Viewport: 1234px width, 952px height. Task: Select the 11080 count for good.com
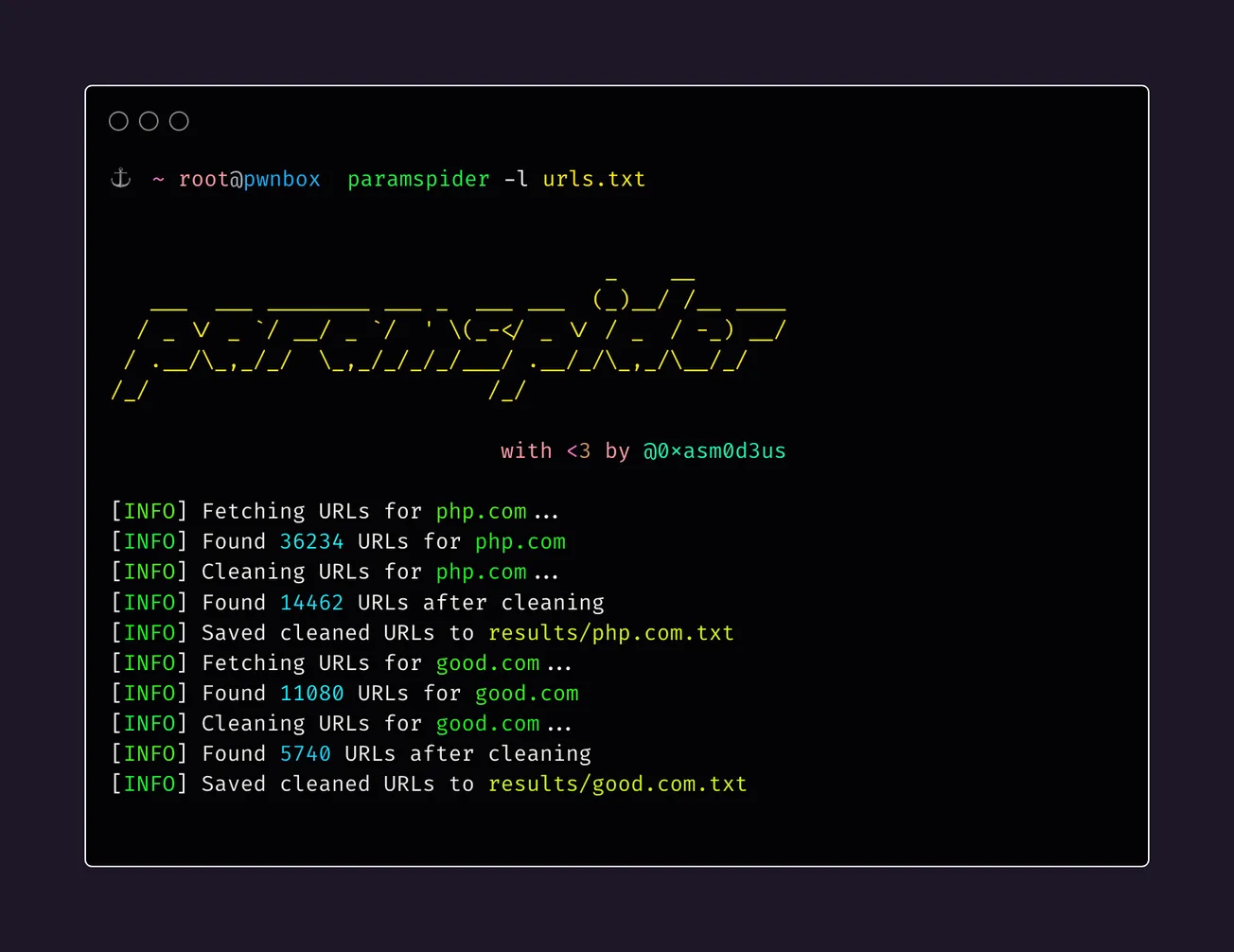[x=311, y=693]
